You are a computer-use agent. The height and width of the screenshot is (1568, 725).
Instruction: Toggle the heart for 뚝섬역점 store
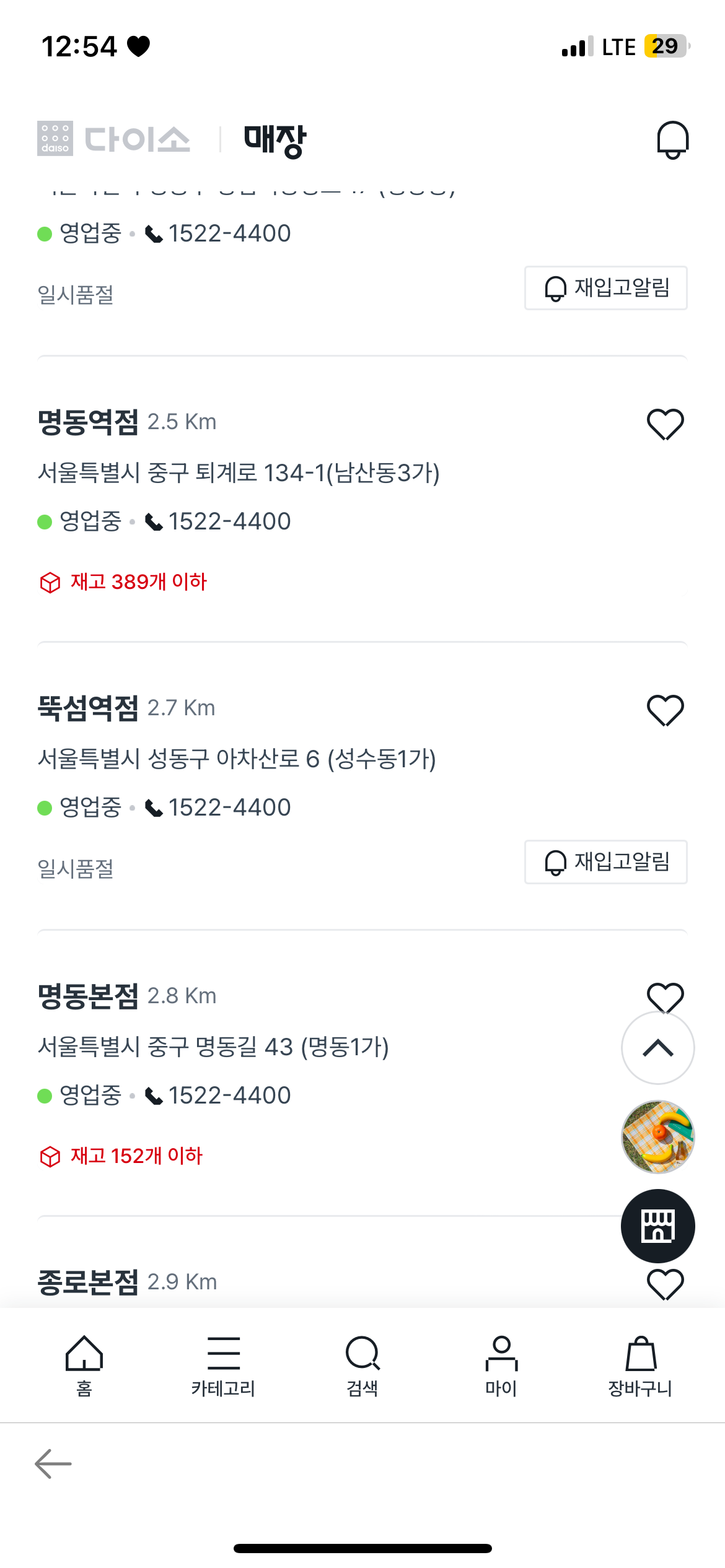pyautogui.click(x=665, y=710)
